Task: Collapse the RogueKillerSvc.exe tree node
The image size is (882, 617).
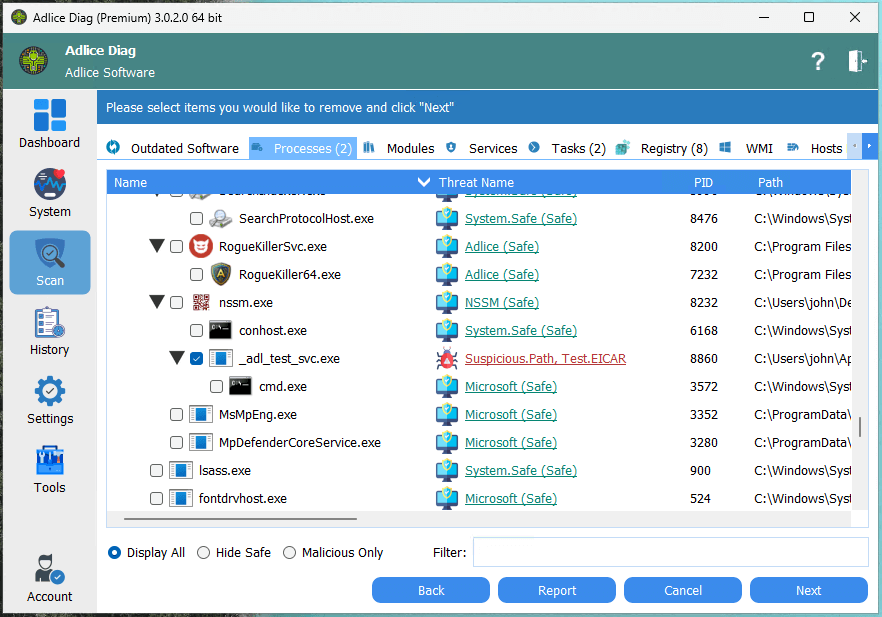Action: click(x=156, y=246)
